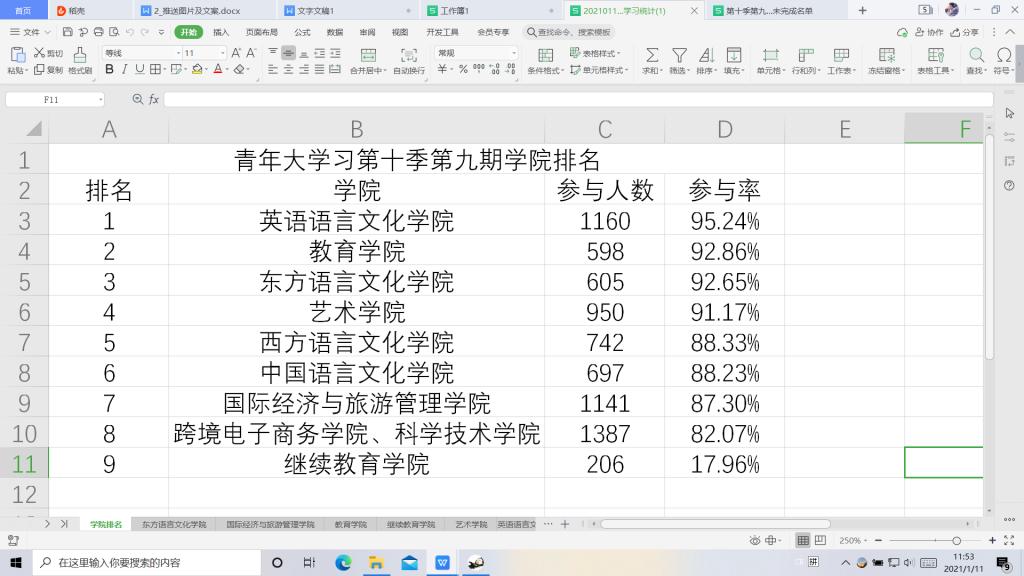This screenshot has width=1024, height=576.
Task: Click the Filter (筛选) funnel icon
Action: 679,55
